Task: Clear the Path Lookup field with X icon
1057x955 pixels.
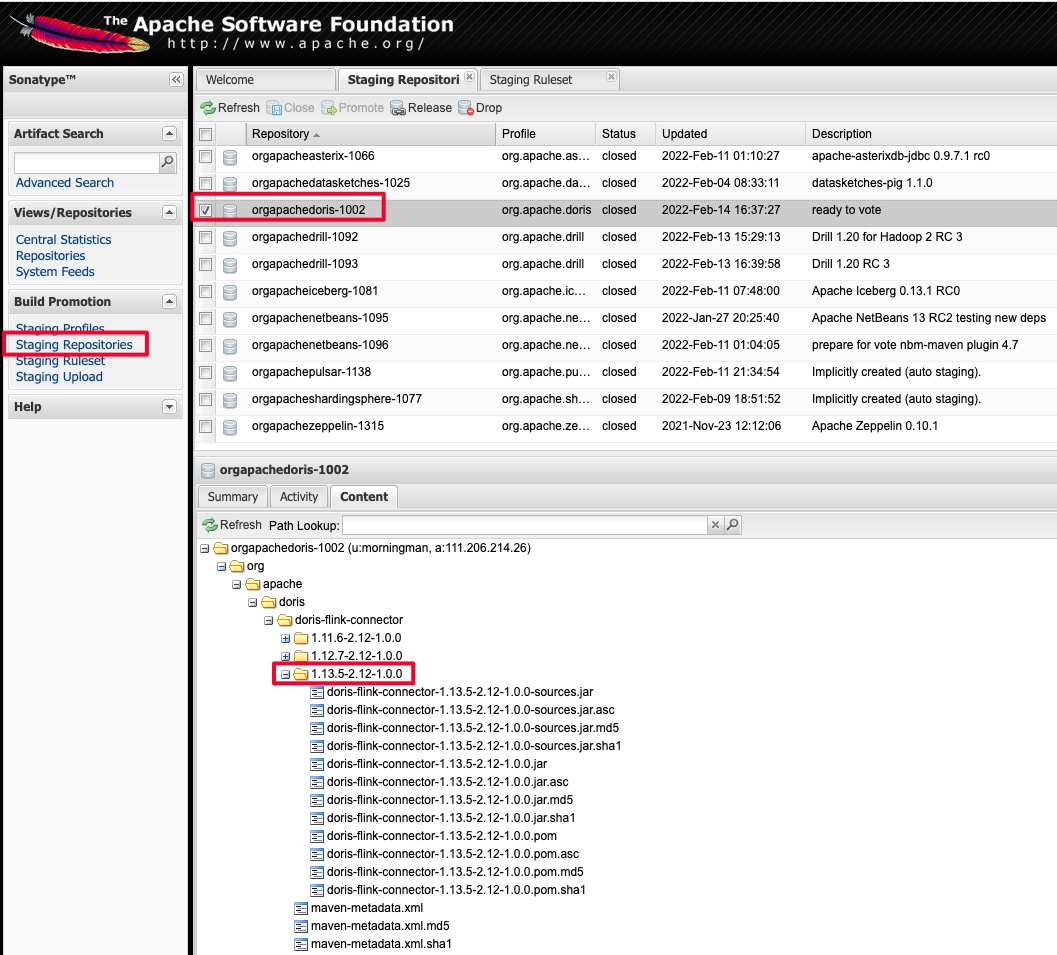Action: pos(715,525)
